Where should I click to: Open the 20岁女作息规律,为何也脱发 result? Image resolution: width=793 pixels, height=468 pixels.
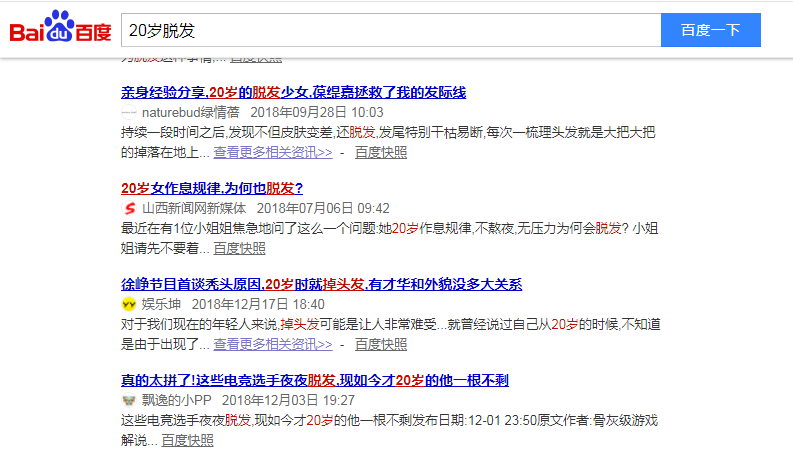pyautogui.click(x=212, y=188)
